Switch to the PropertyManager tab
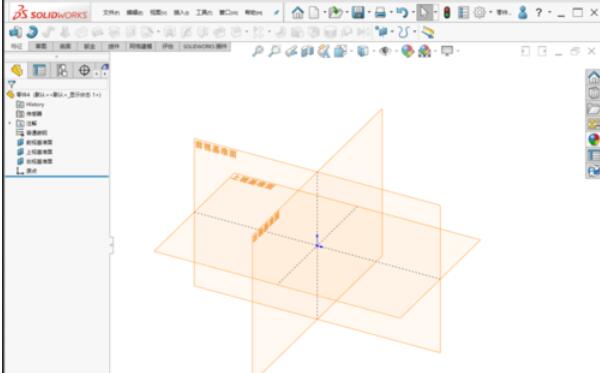Image resolution: width=600 pixels, height=373 pixels. (39, 70)
